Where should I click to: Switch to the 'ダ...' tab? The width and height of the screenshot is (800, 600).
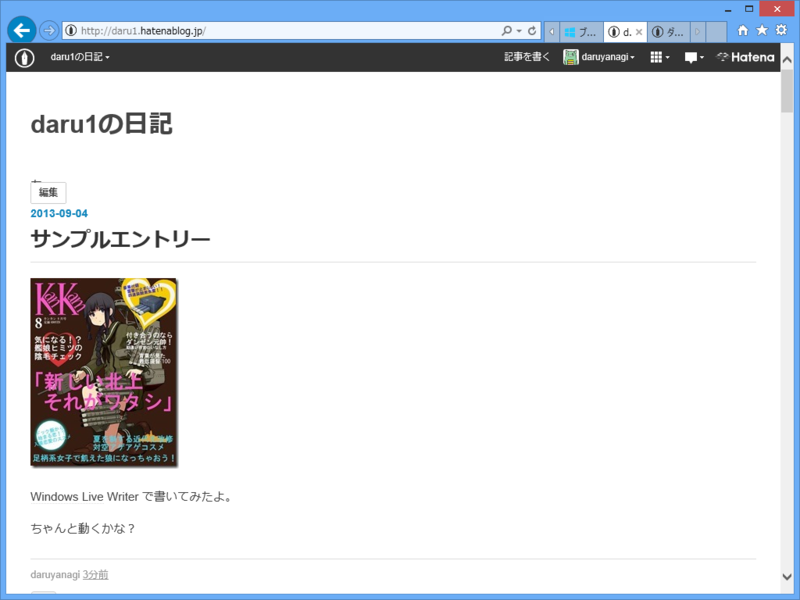(668, 32)
